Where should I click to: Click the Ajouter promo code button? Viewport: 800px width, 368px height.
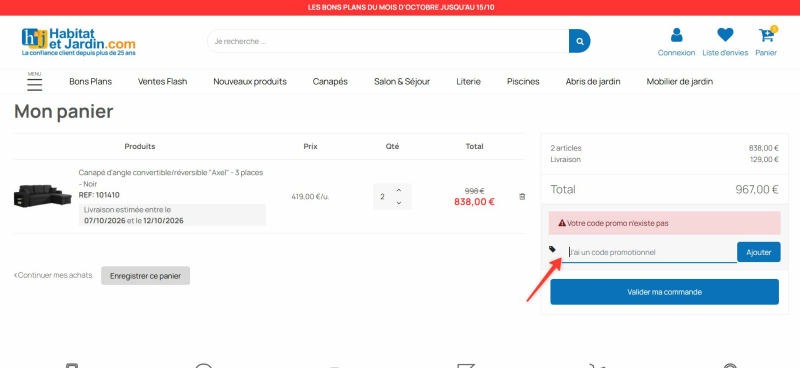click(759, 252)
